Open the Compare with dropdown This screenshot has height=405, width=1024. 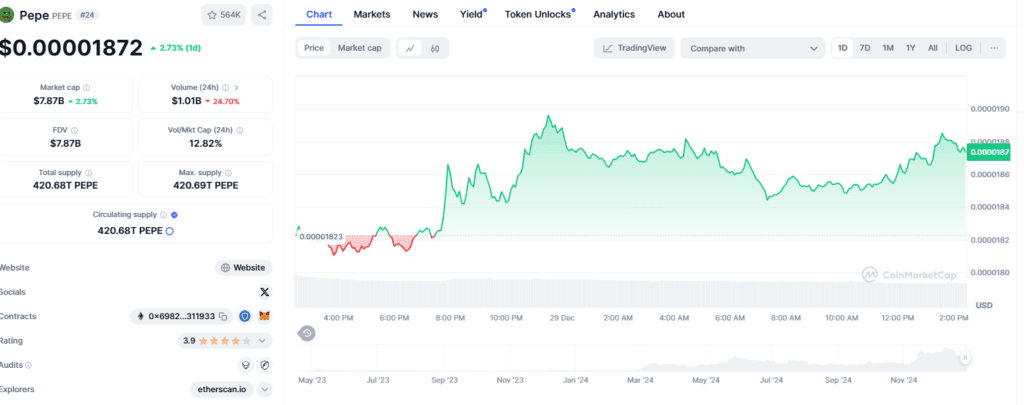(752, 48)
